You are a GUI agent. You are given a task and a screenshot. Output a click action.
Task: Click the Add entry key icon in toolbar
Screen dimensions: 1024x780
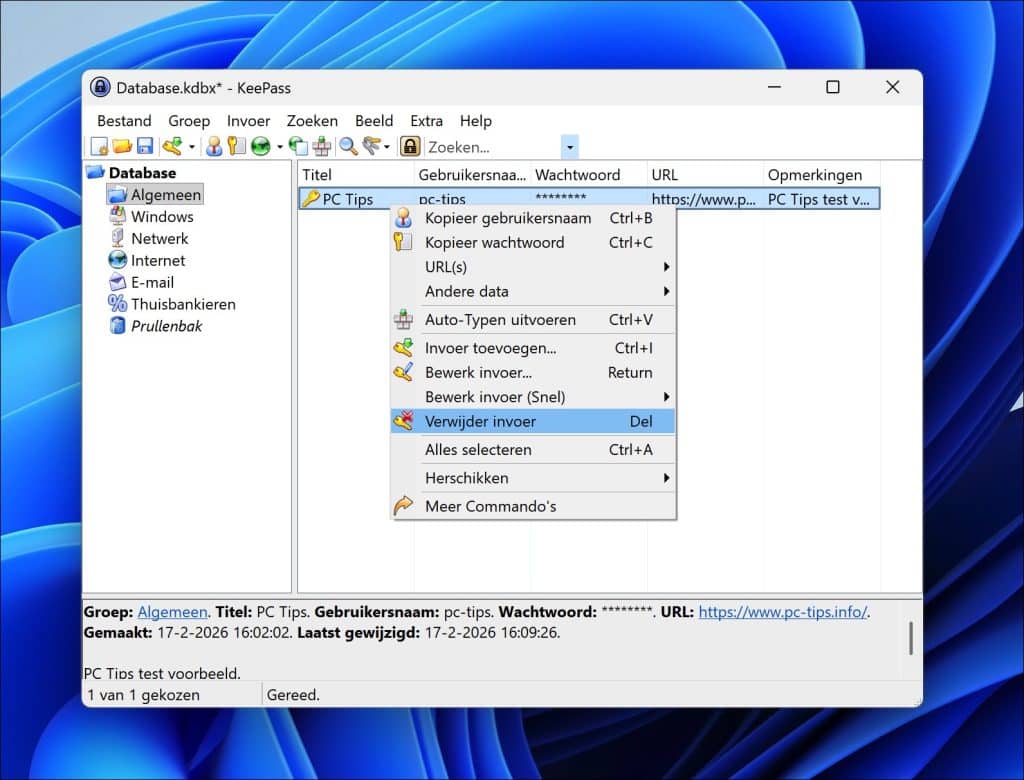pyautogui.click(x=173, y=147)
